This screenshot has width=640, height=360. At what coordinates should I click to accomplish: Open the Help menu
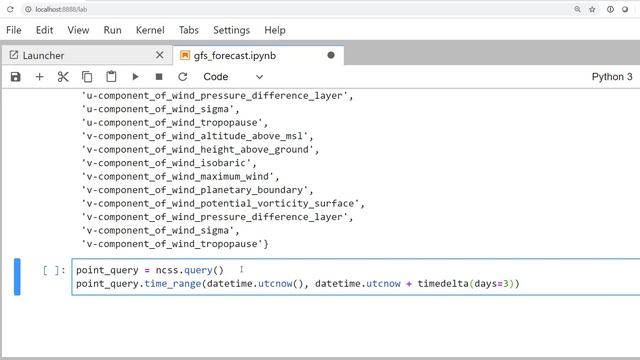coord(275,30)
